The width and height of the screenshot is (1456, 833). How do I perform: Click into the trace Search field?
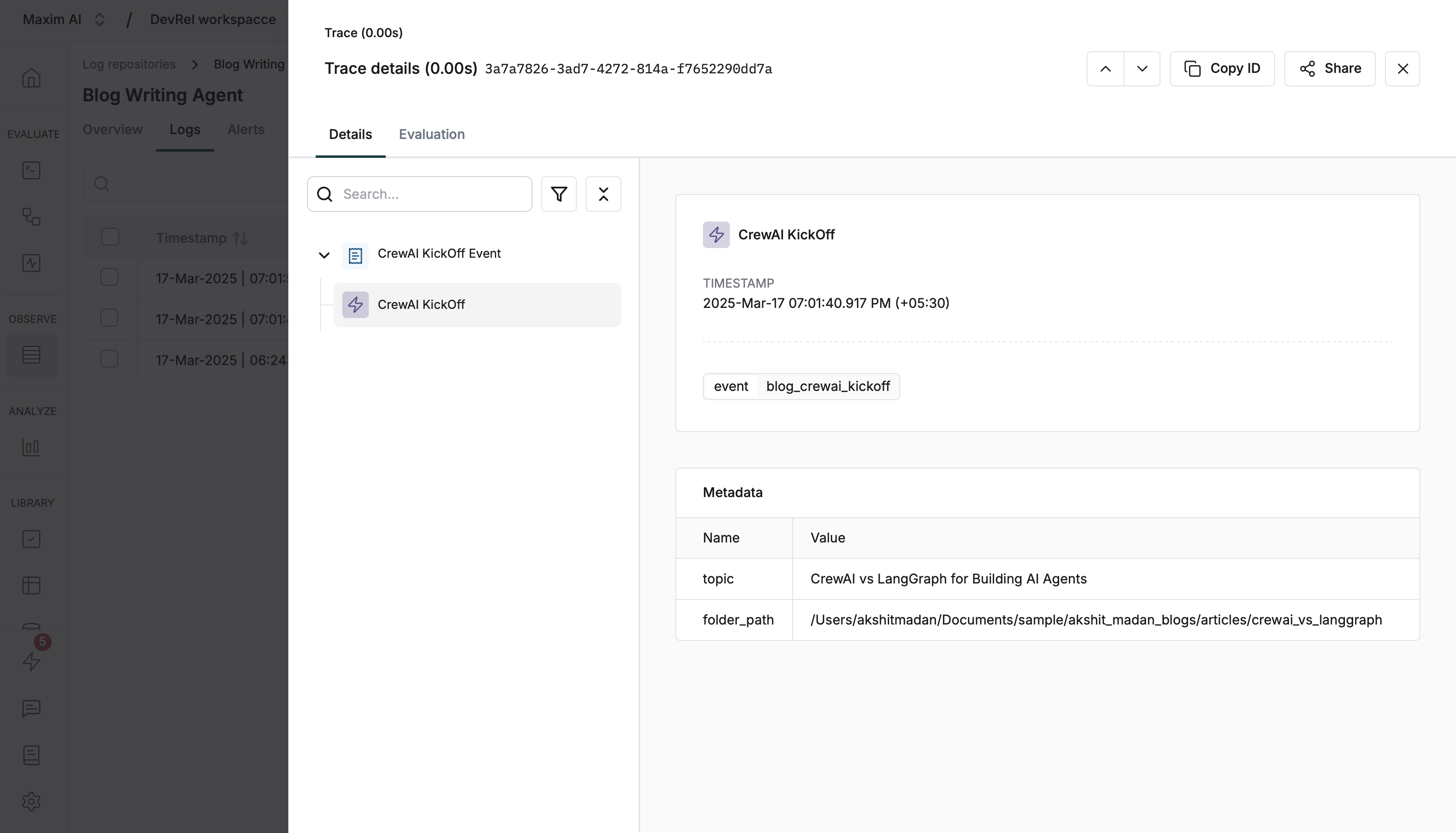tap(420, 194)
